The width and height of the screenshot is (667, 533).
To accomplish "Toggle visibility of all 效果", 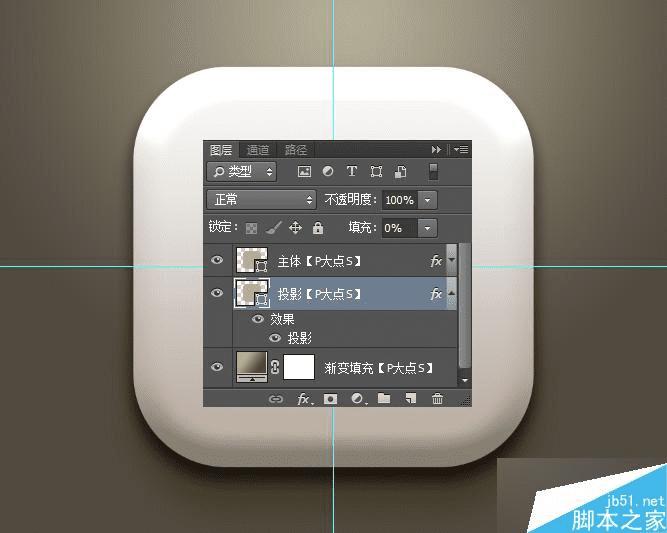I will 258,319.
